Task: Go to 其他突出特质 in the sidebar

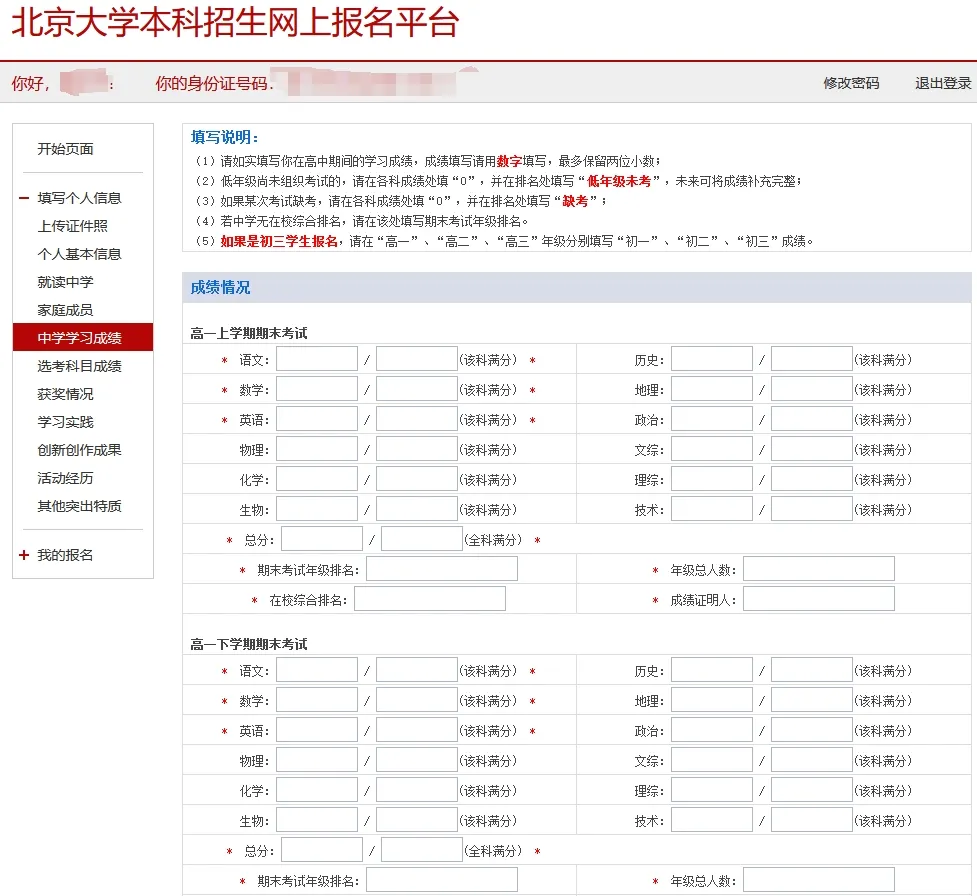Action: pyautogui.click(x=79, y=507)
